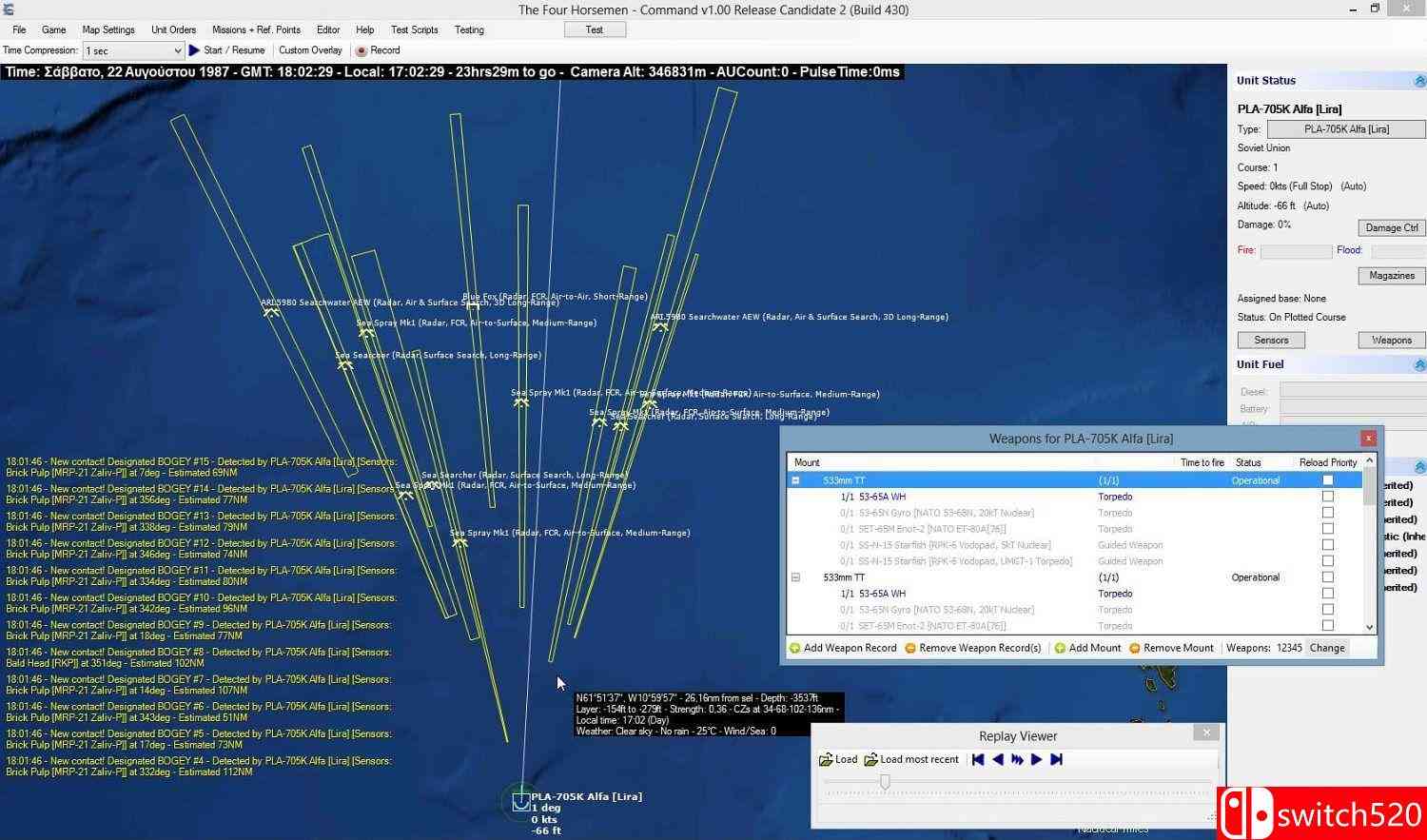
Task: Skip to replay start
Action: point(978,759)
